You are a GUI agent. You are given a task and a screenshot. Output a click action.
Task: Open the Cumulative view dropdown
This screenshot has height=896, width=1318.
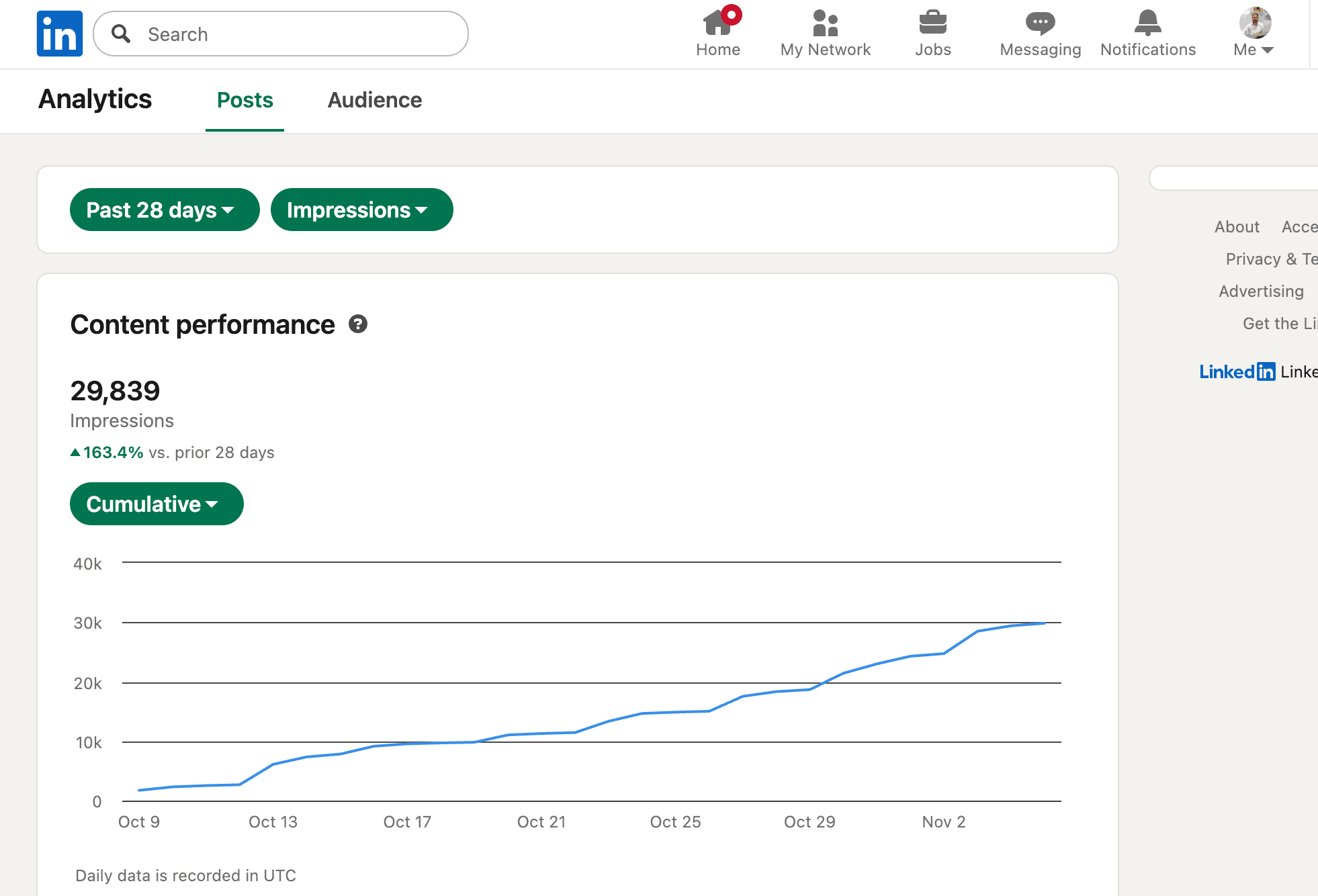click(156, 504)
